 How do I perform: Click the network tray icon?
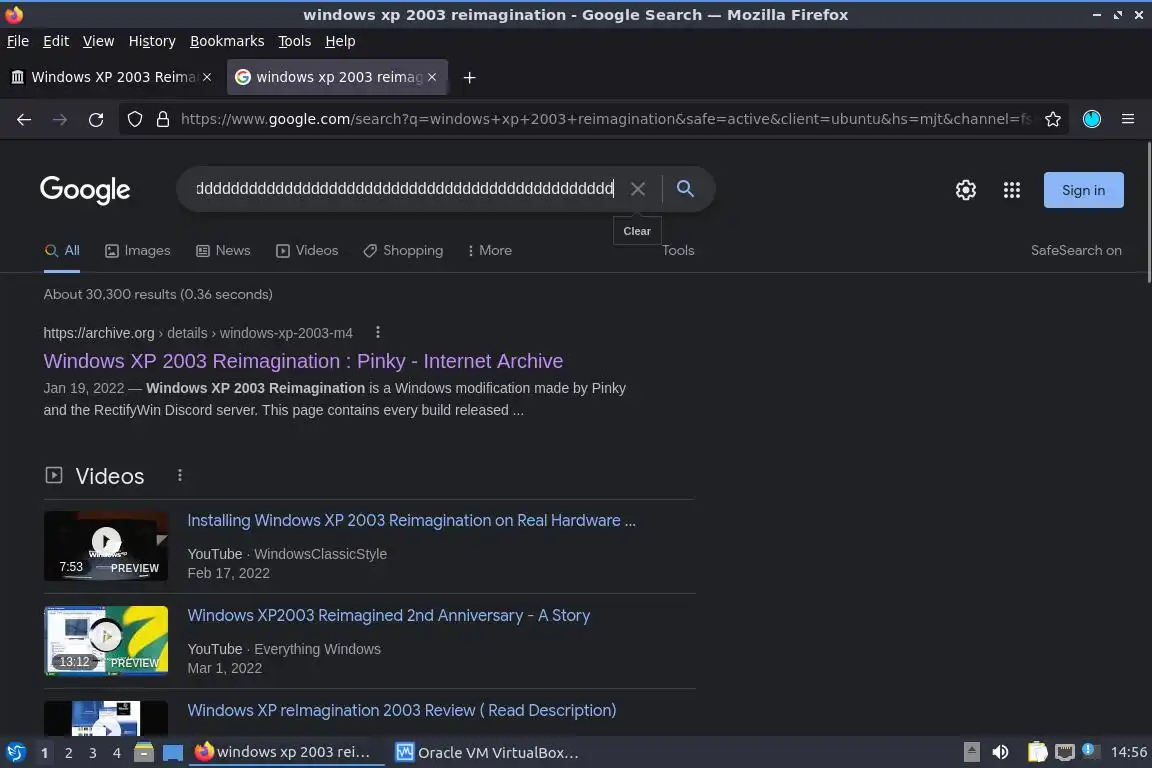pyautogui.click(x=1065, y=753)
